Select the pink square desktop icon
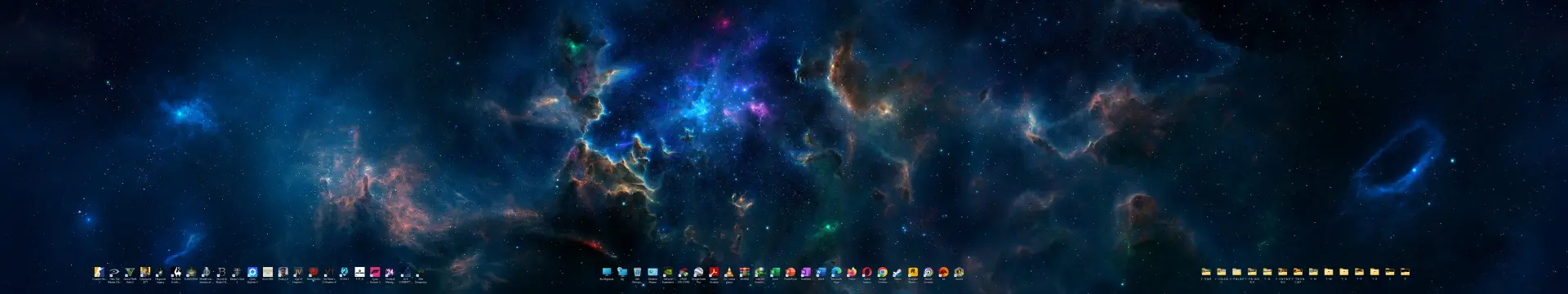Image resolution: width=1568 pixels, height=294 pixels. pyautogui.click(x=375, y=272)
